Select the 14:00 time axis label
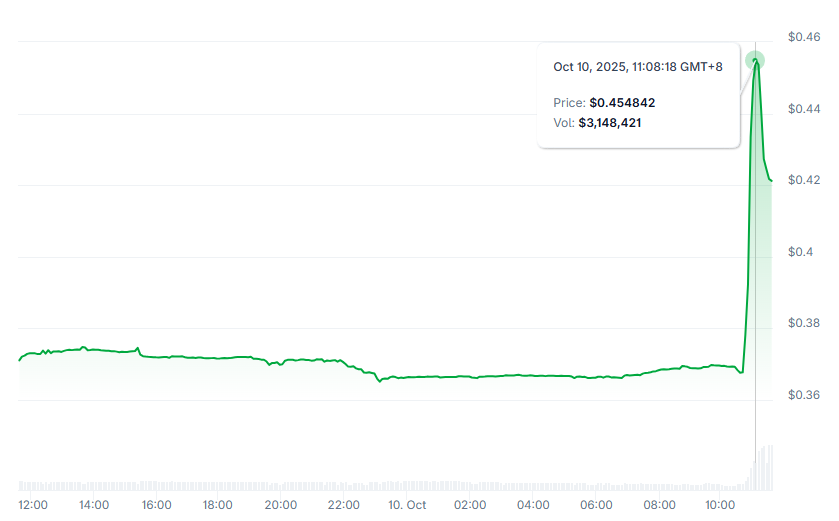This screenshot has width=839, height=521. click(94, 505)
